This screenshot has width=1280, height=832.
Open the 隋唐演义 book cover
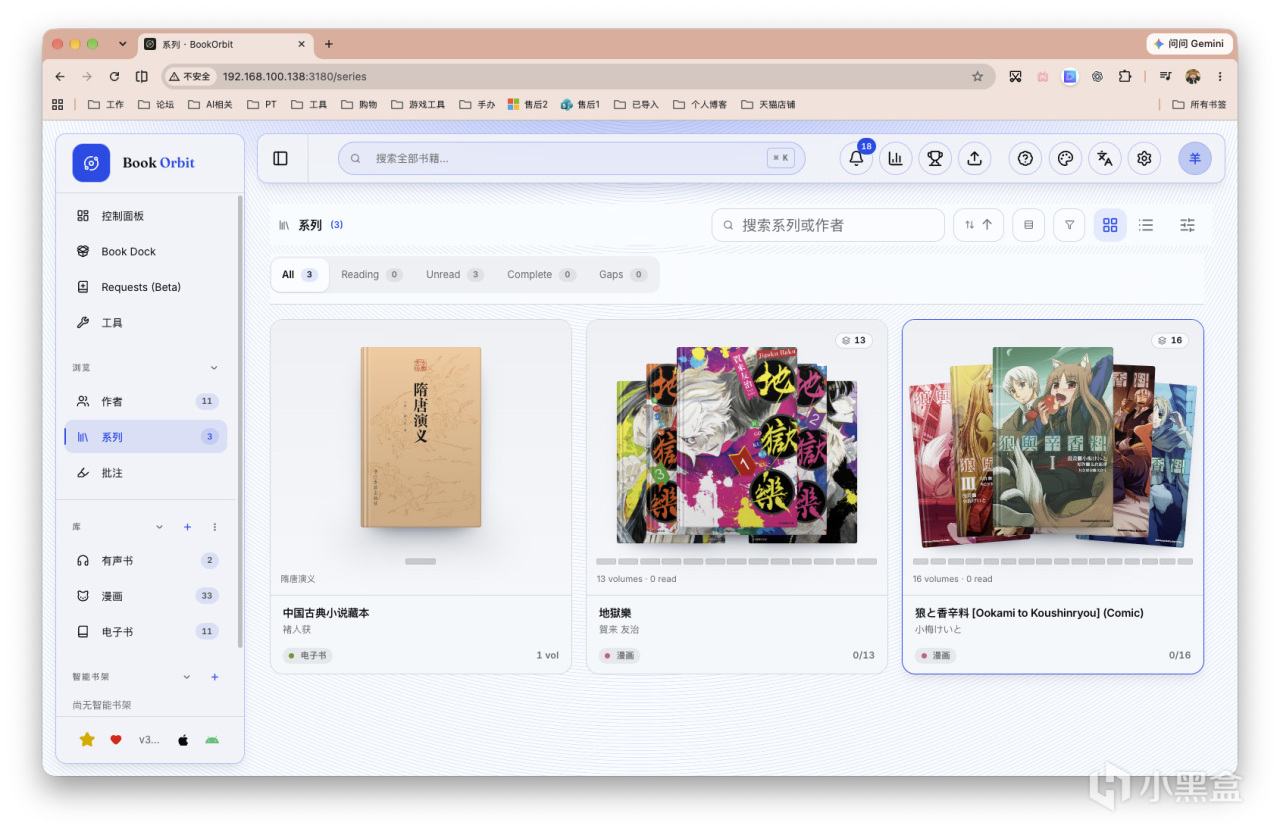point(421,437)
